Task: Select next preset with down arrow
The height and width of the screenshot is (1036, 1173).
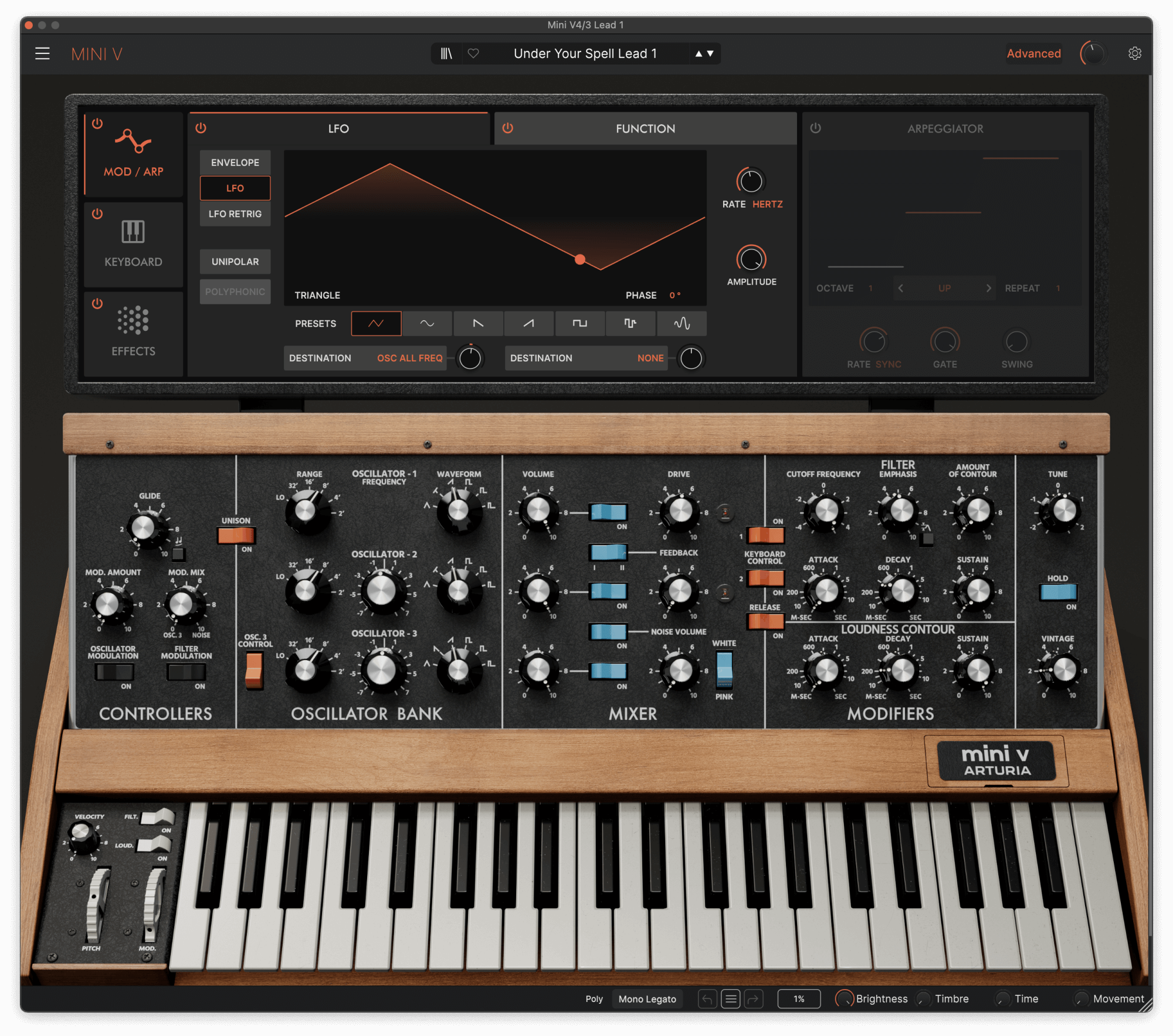Action: point(710,53)
